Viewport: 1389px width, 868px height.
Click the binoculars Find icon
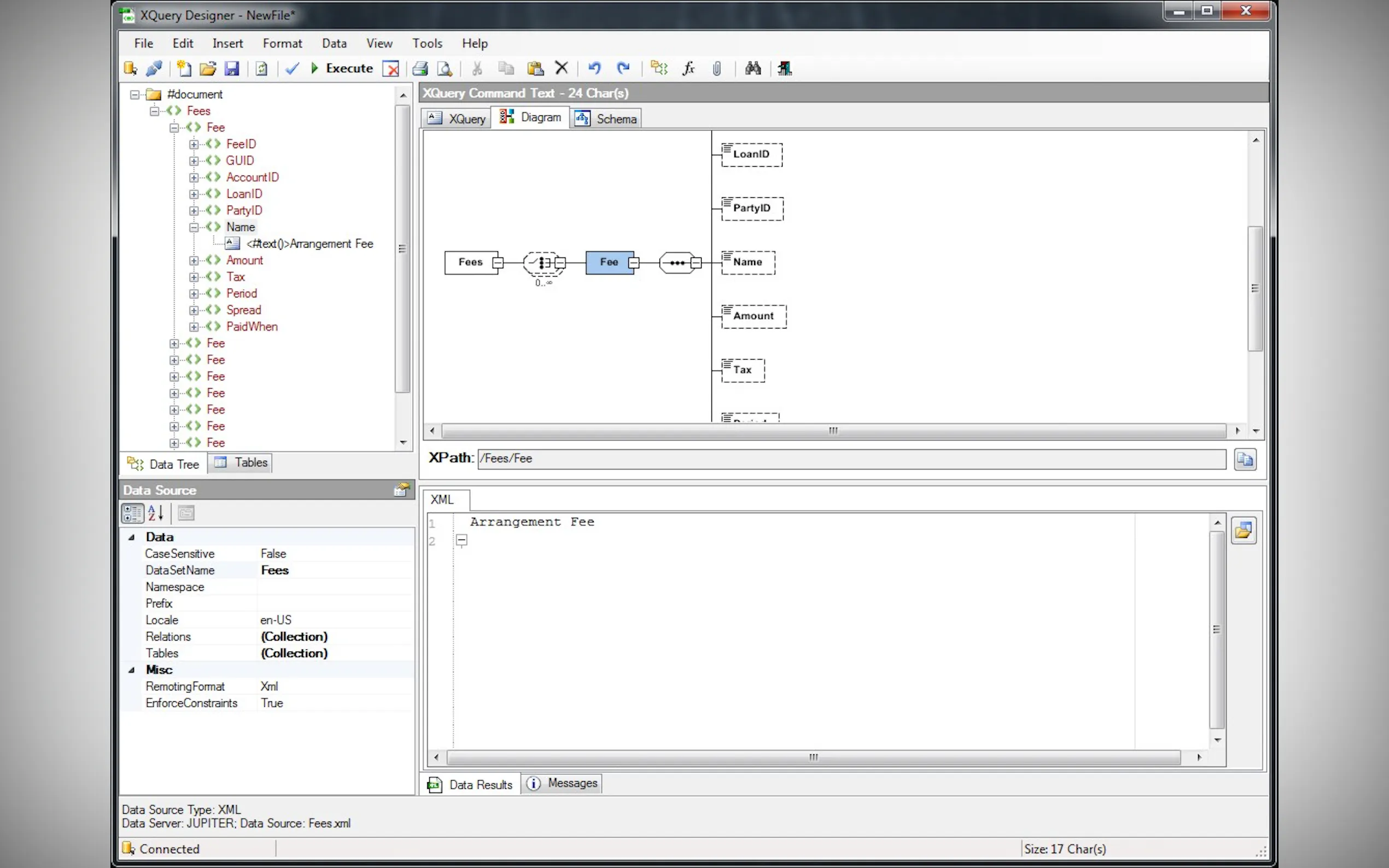tap(752, 69)
